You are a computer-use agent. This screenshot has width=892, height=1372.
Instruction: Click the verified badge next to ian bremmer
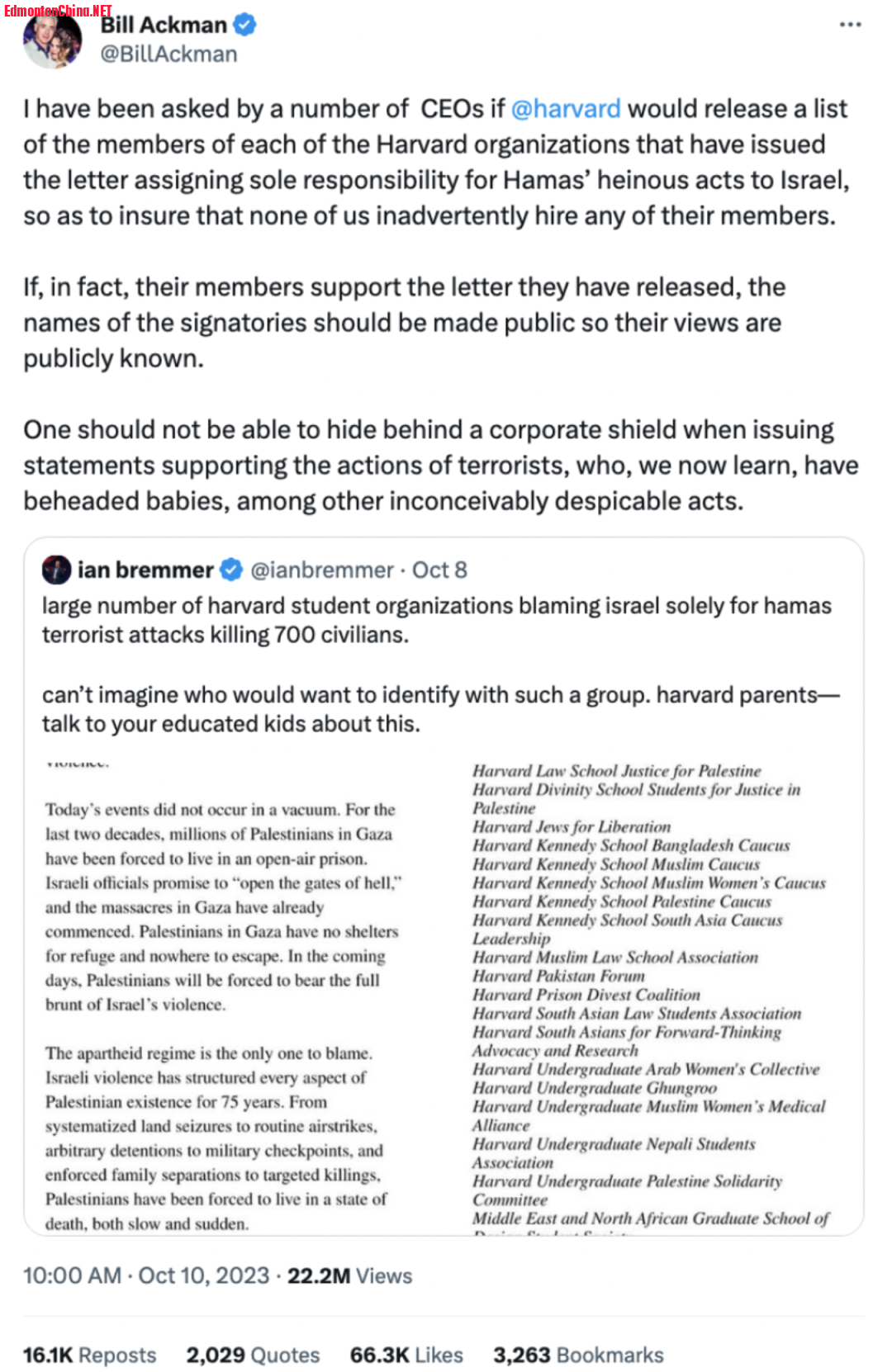click(x=231, y=570)
